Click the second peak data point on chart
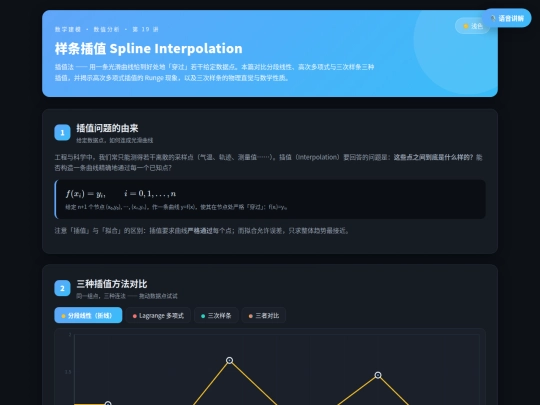 [x=378, y=375]
